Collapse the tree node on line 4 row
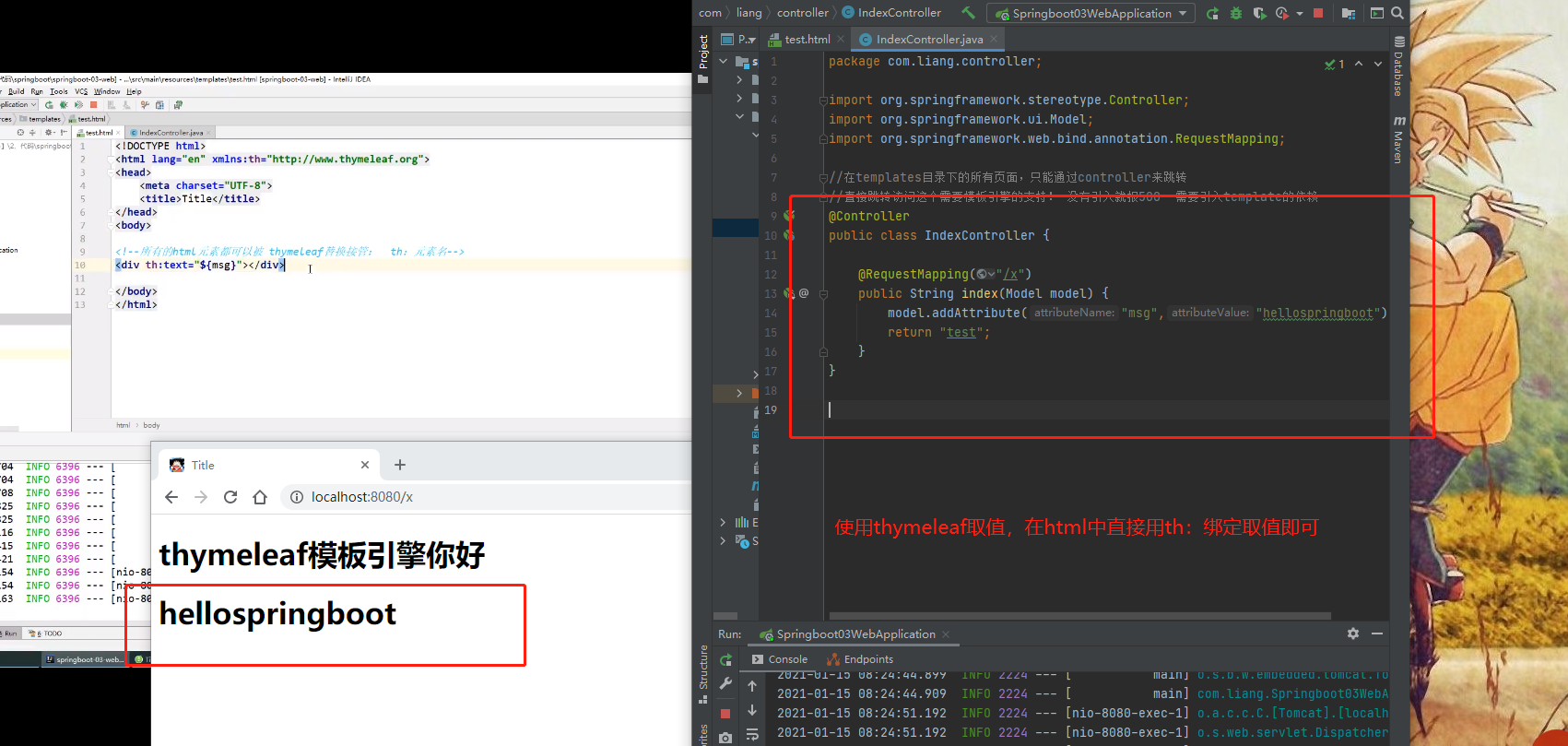 click(x=739, y=117)
